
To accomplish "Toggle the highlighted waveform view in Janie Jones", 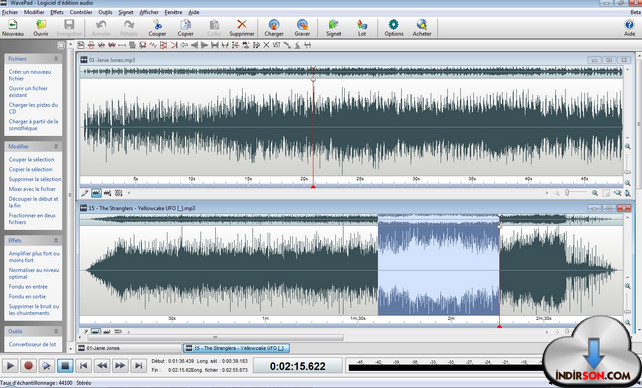I will [x=96, y=193].
